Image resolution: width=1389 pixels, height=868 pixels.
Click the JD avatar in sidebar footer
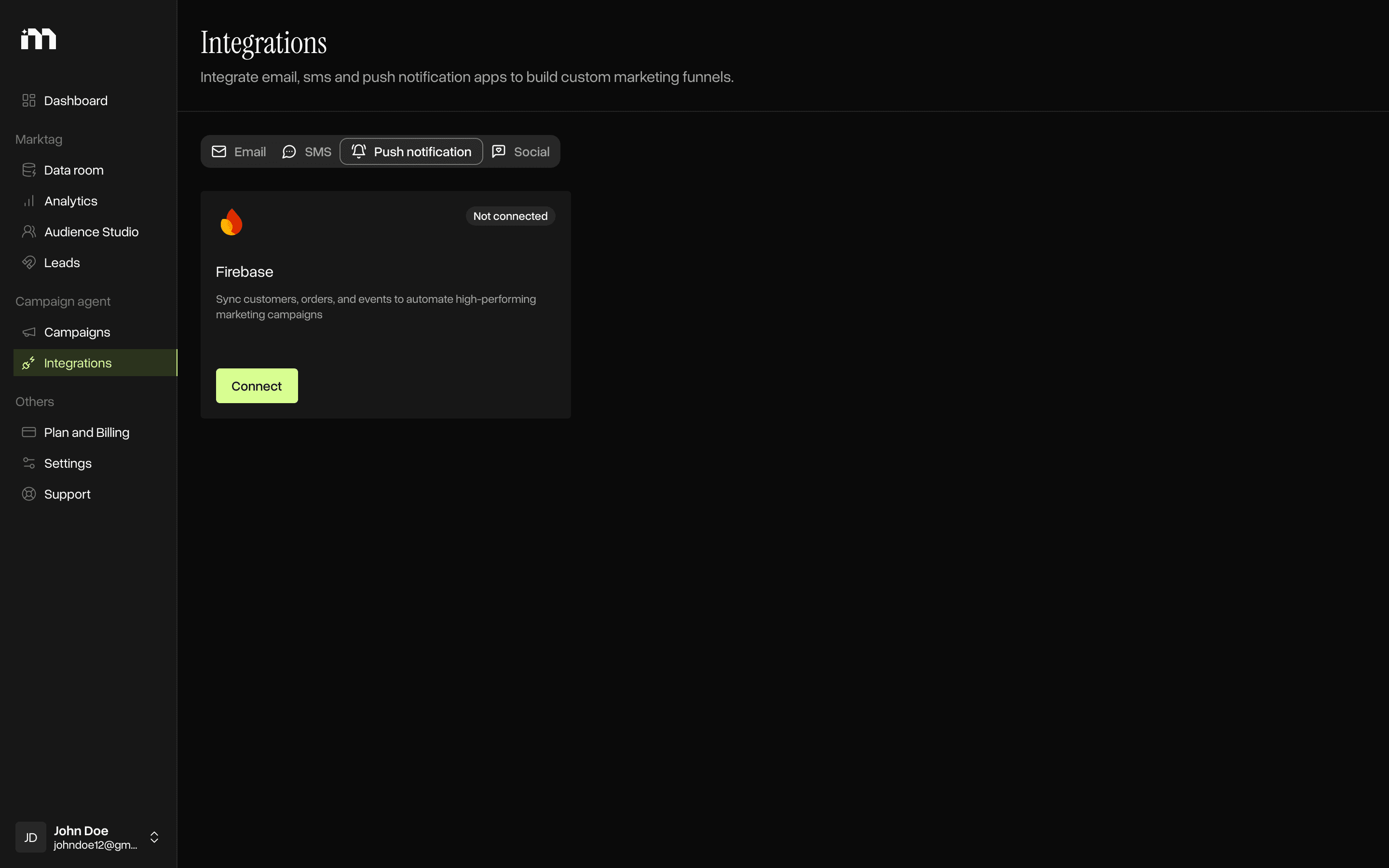point(30,837)
